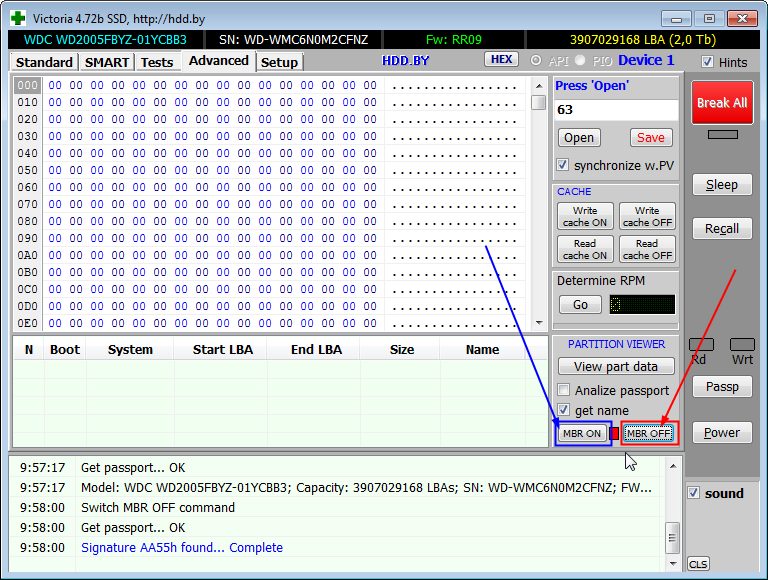Select the PIO radio button
The width and height of the screenshot is (768, 580).
click(578, 61)
